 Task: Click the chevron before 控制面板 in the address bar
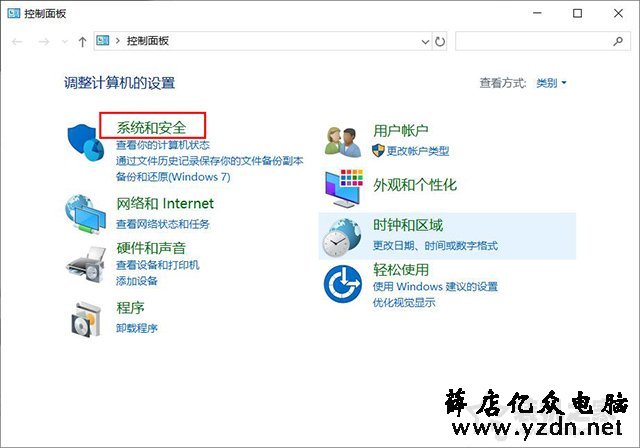[x=118, y=41]
